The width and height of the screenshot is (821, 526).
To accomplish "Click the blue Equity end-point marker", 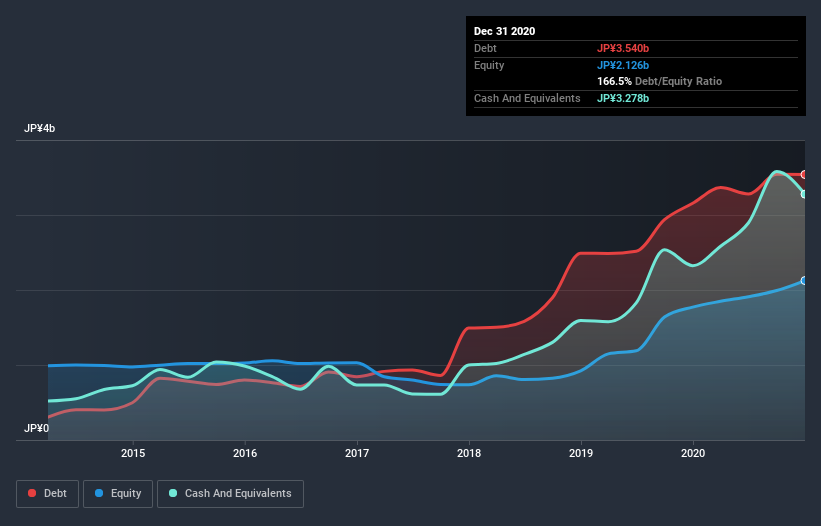I will coord(804,281).
